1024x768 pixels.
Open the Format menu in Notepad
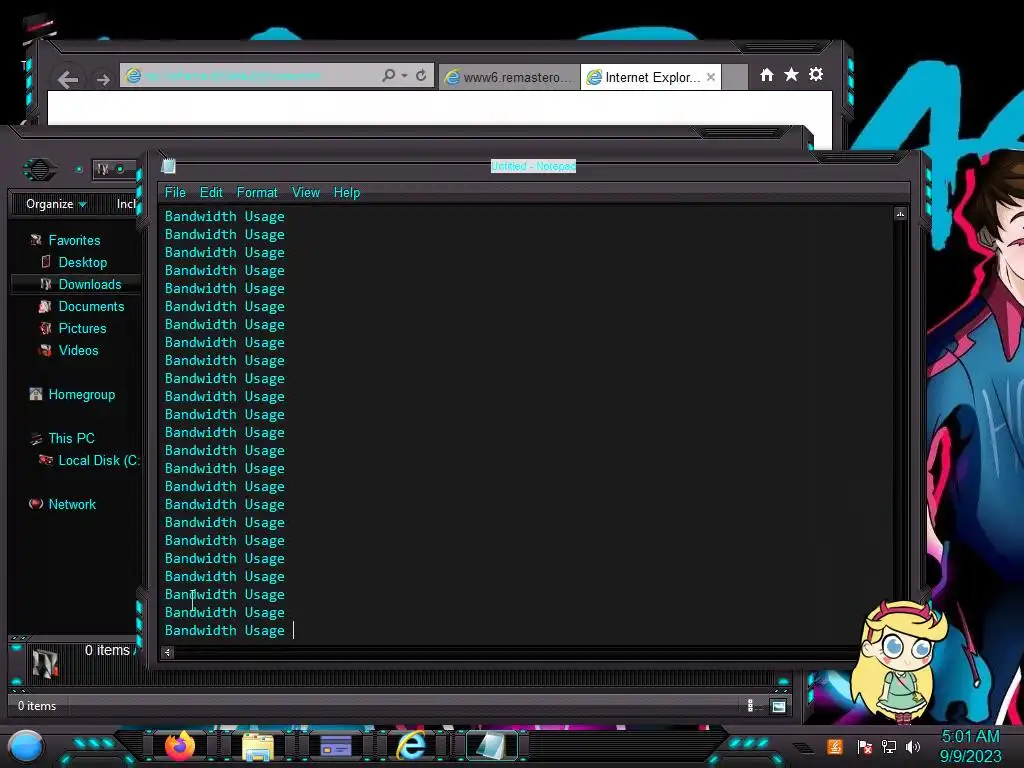(x=257, y=193)
